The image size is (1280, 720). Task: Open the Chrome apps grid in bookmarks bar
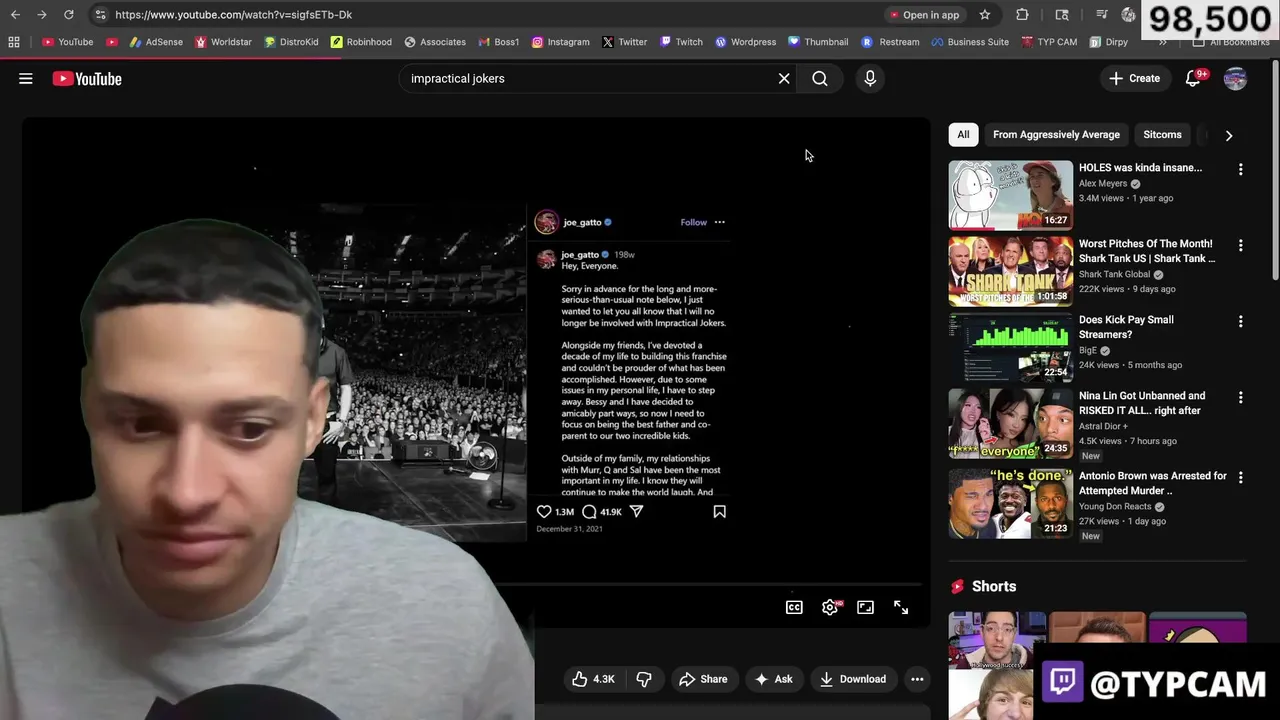point(14,42)
